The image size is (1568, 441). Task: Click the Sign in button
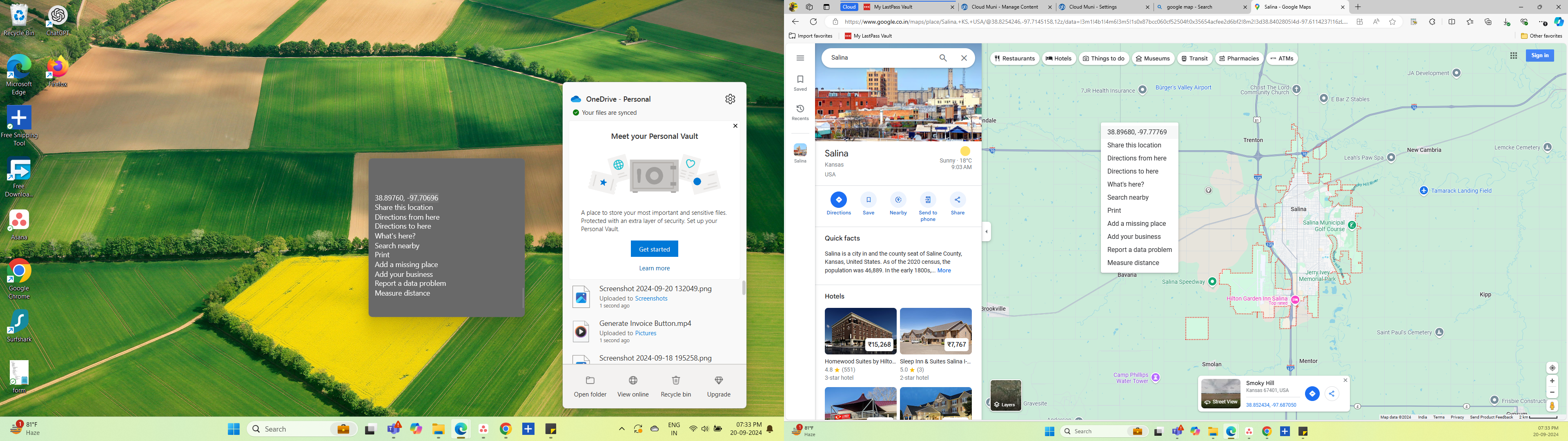click(x=1539, y=56)
